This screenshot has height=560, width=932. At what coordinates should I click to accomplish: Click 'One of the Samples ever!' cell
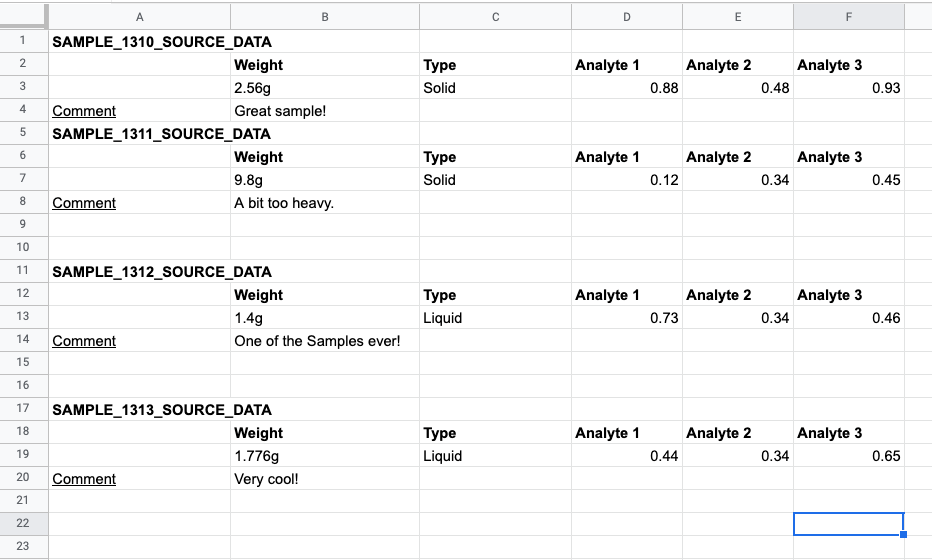click(x=325, y=341)
